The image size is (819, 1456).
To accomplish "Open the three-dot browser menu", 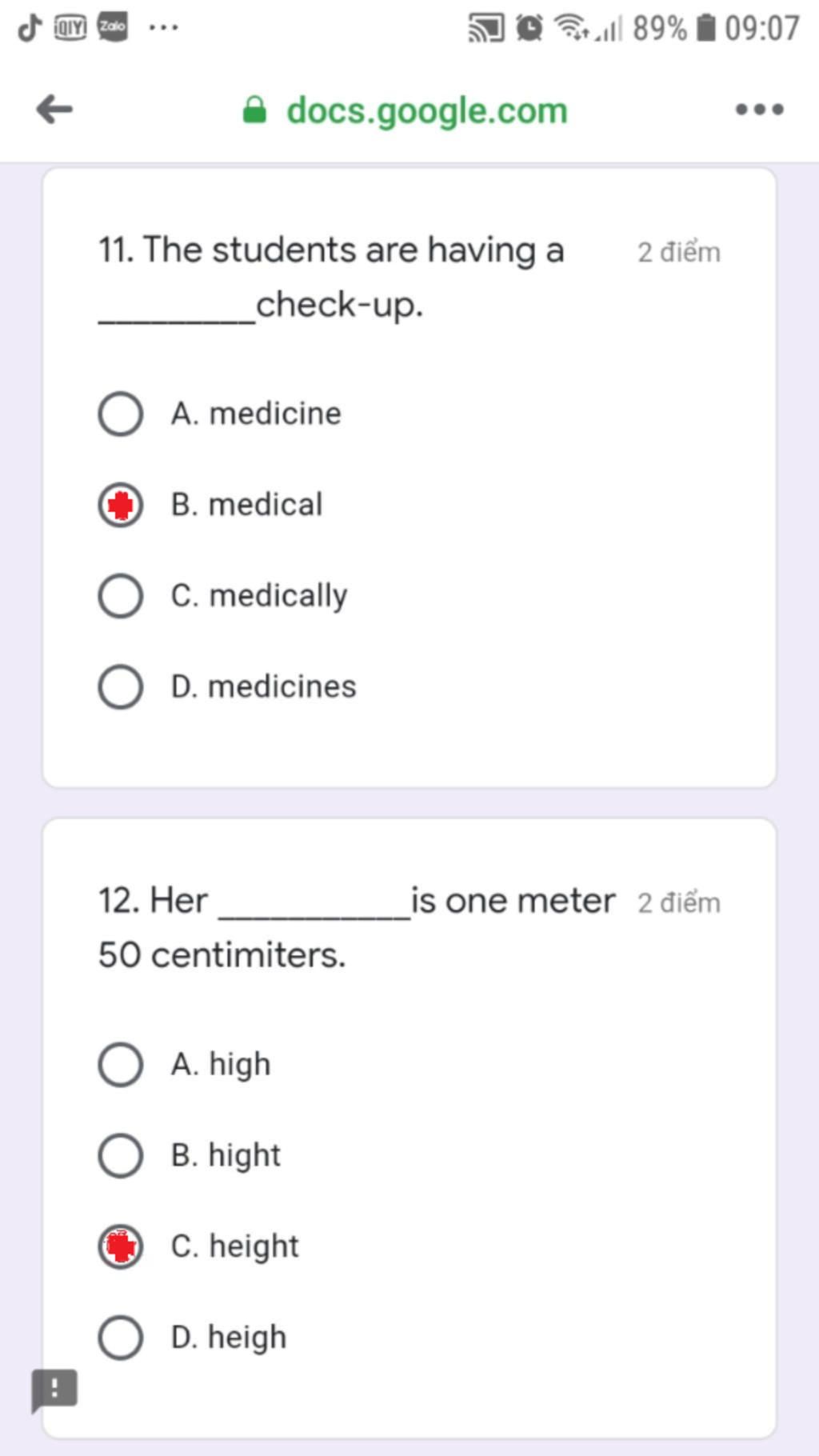I will click(x=759, y=109).
